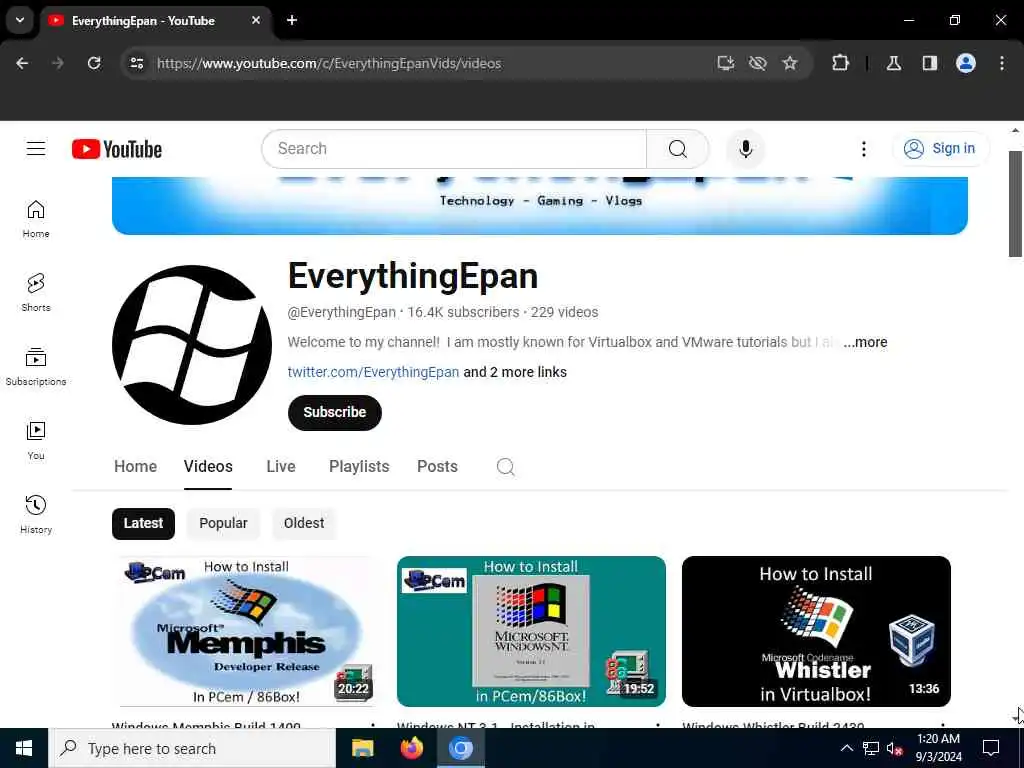Open browser profile avatar
1024x768 pixels.
click(965, 63)
